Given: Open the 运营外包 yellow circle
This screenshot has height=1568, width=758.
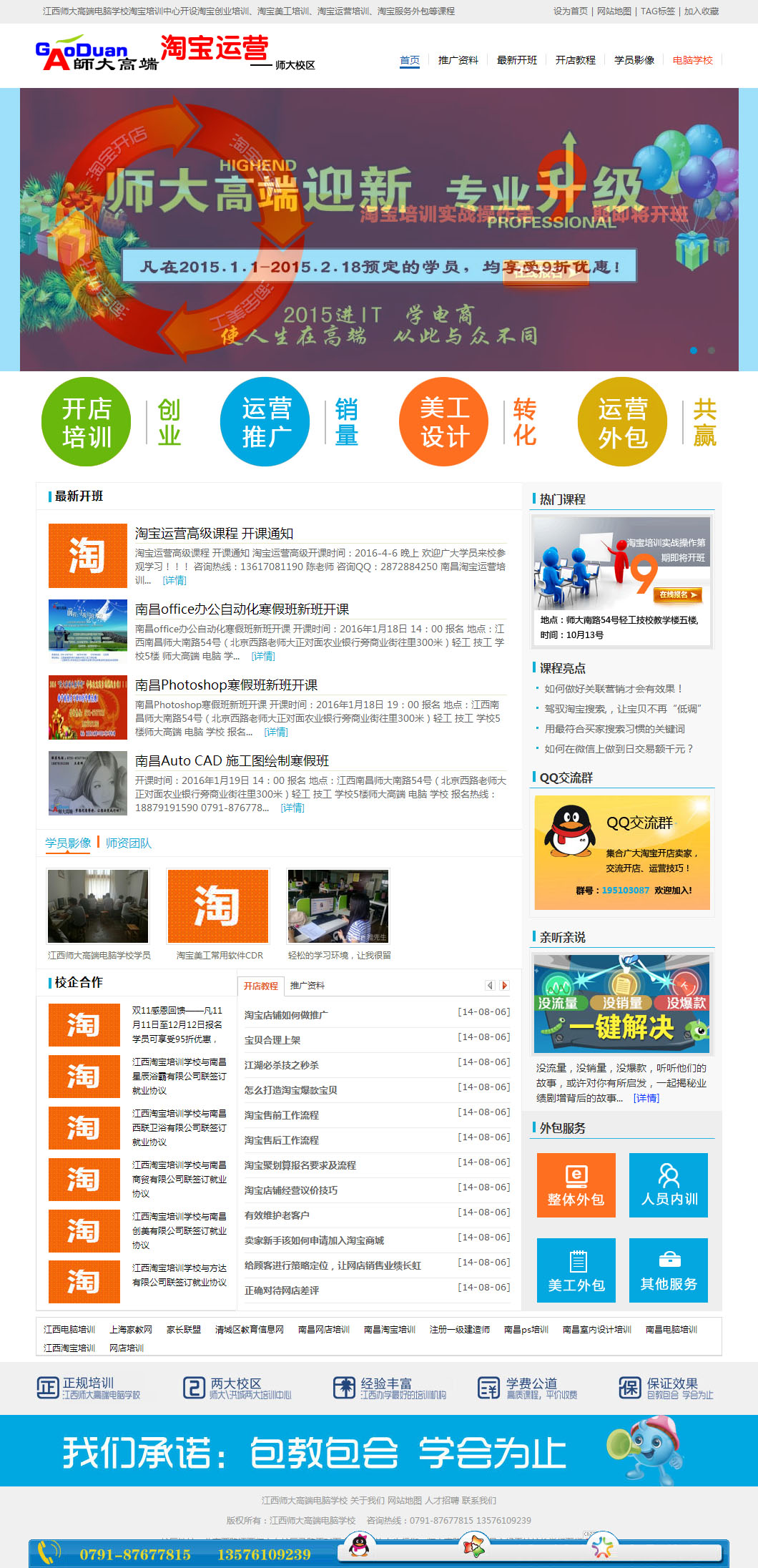Looking at the screenshot, I should coord(623,422).
